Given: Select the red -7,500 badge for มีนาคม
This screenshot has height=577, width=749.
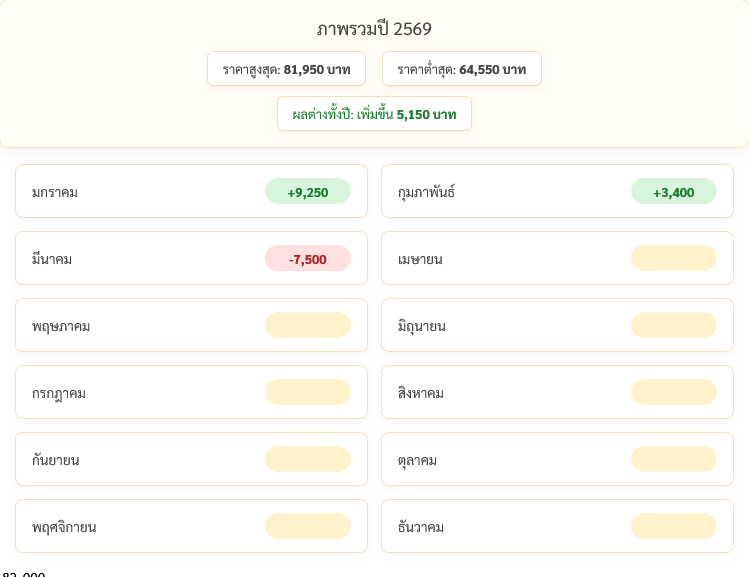Looking at the screenshot, I should [307, 258].
